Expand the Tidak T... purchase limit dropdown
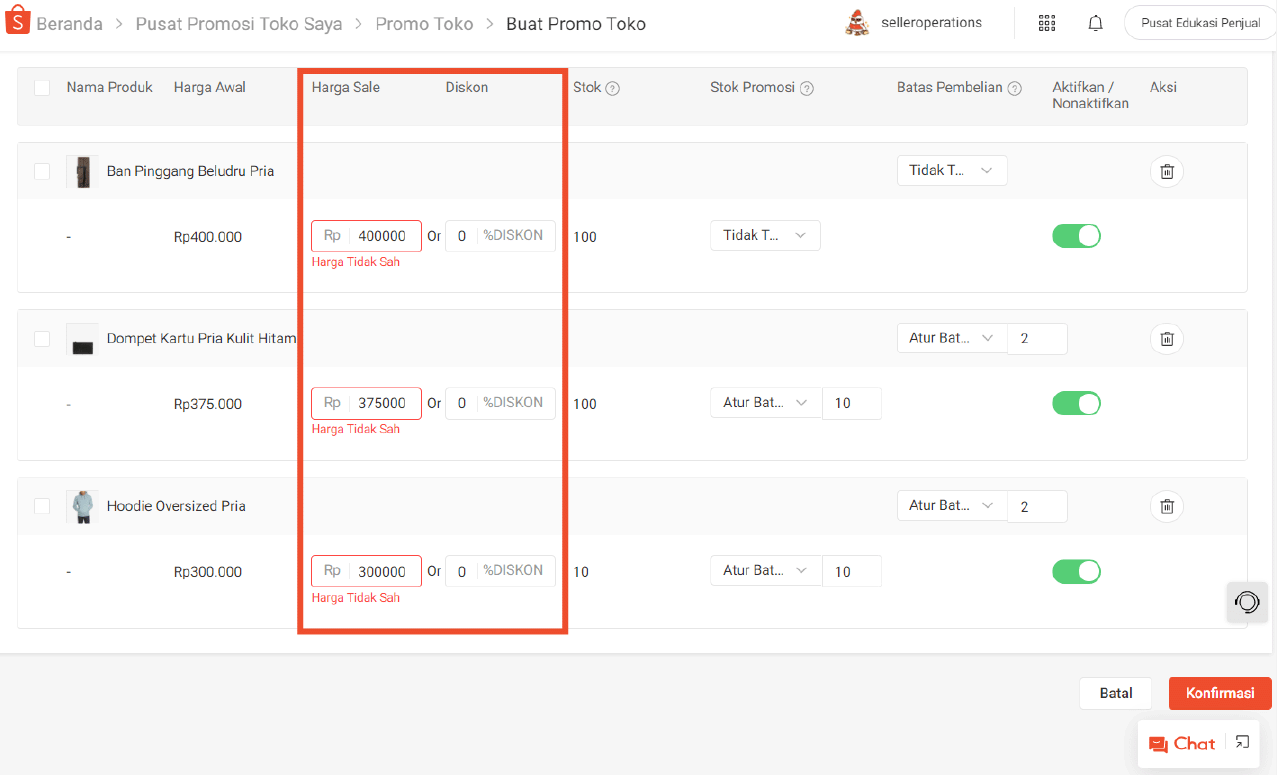1277x775 pixels. [x=951, y=171]
